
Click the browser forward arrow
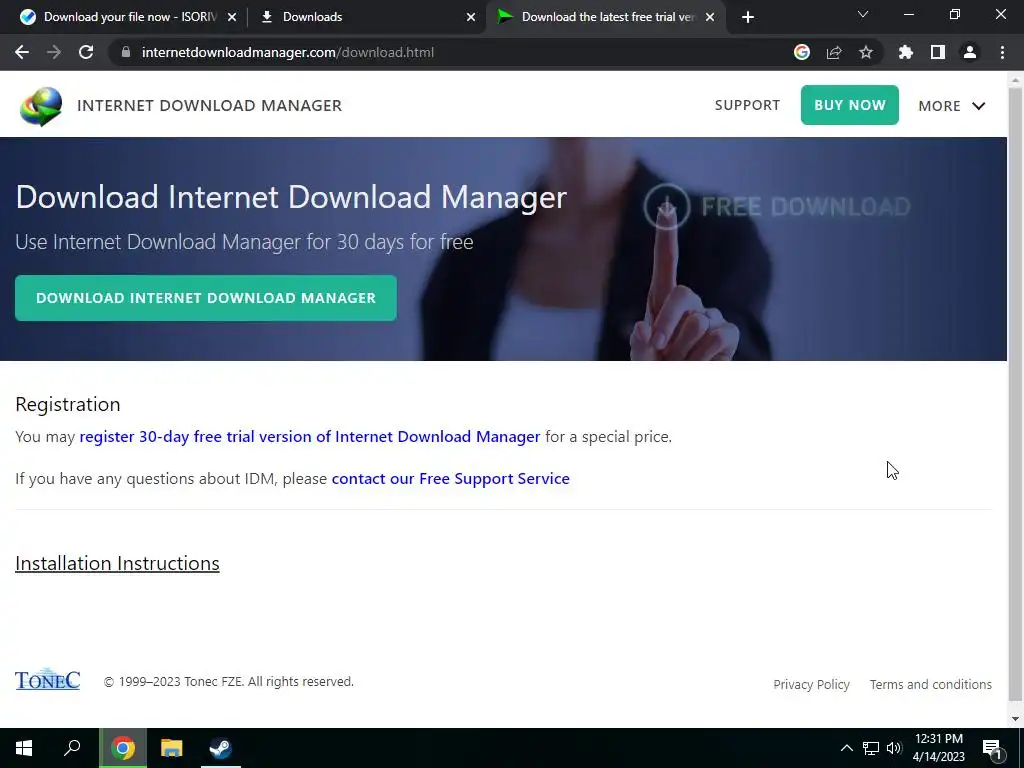[x=54, y=52]
